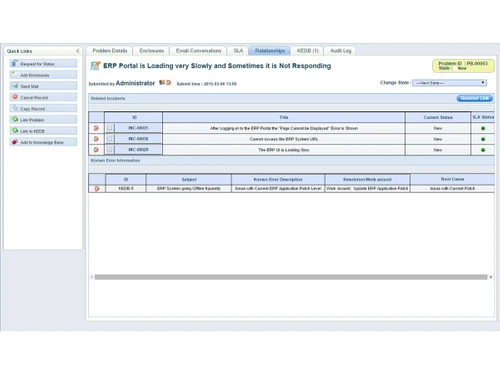Viewport: 500px width, 375px height.
Task: Click the incident ID INC-00029 cell
Action: [138, 150]
